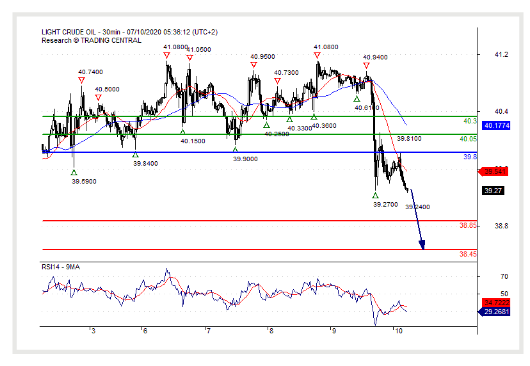The image size is (530, 366).
Task: Click the green triangle above 40.1500
Action: click(183, 132)
